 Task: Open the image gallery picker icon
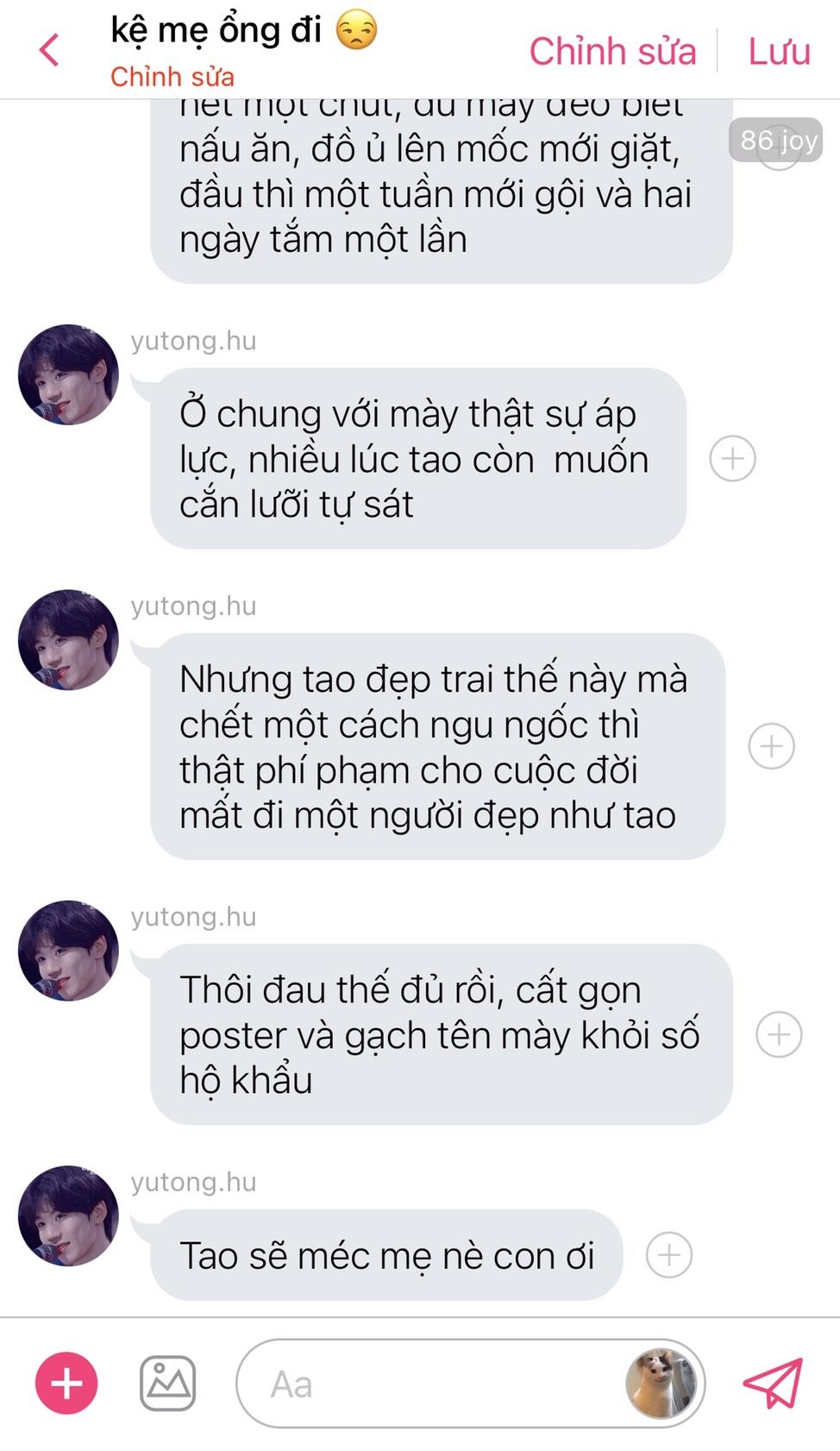tap(167, 1383)
